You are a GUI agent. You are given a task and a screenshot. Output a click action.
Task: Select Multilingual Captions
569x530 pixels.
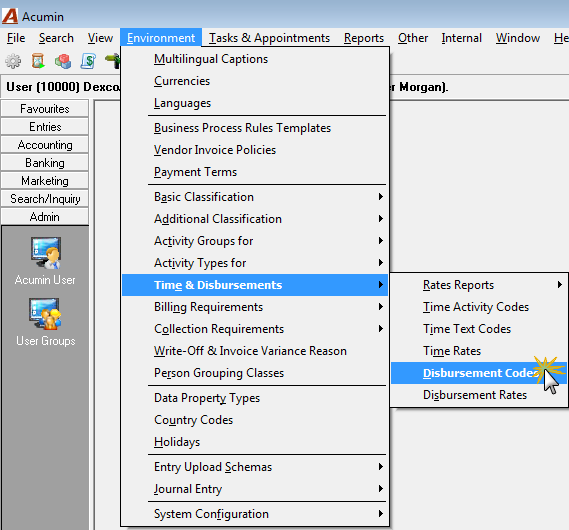point(255,59)
